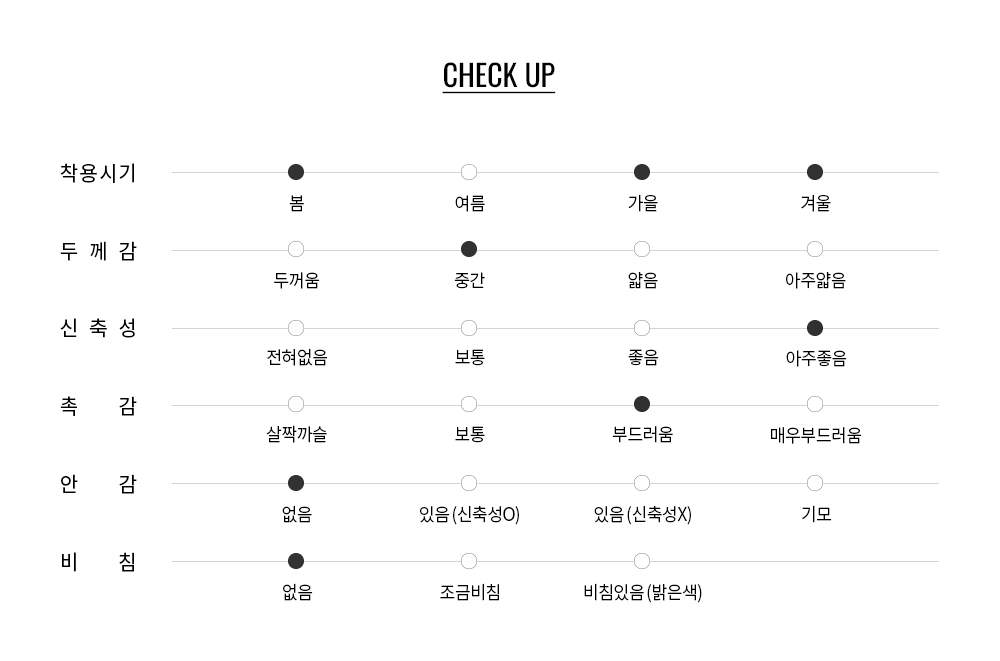1000x661 pixels.
Task: Select the 봄 season dot
Action: click(296, 172)
